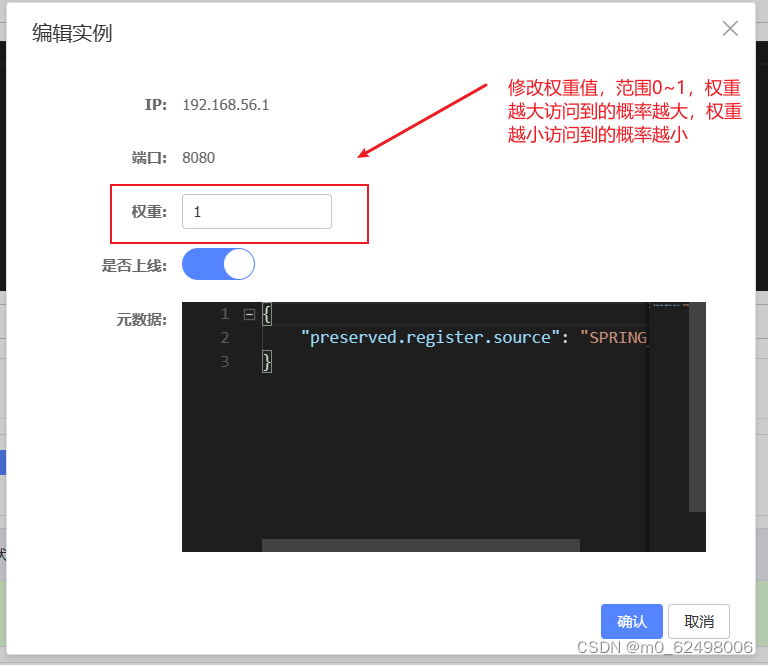
Task: Click the 是否上线 label
Action: (134, 266)
